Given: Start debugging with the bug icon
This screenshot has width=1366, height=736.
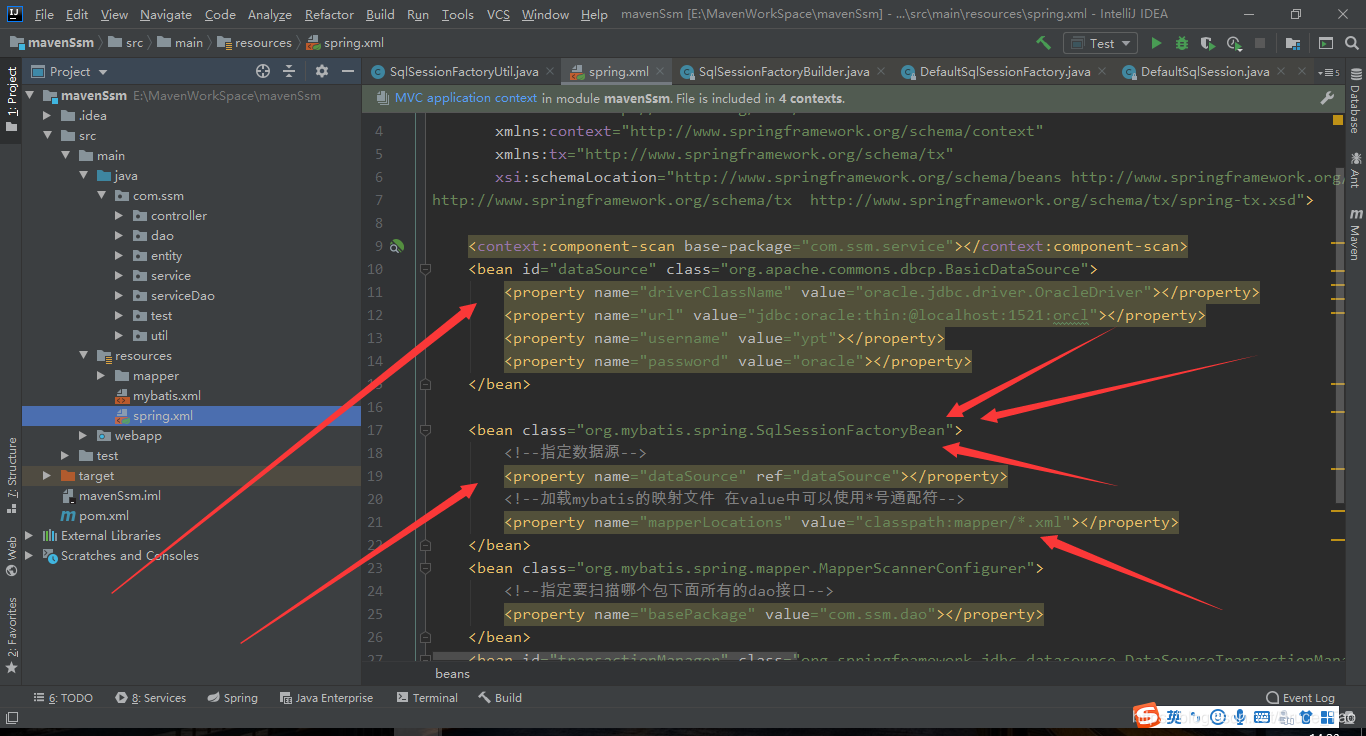Looking at the screenshot, I should coord(1182,43).
